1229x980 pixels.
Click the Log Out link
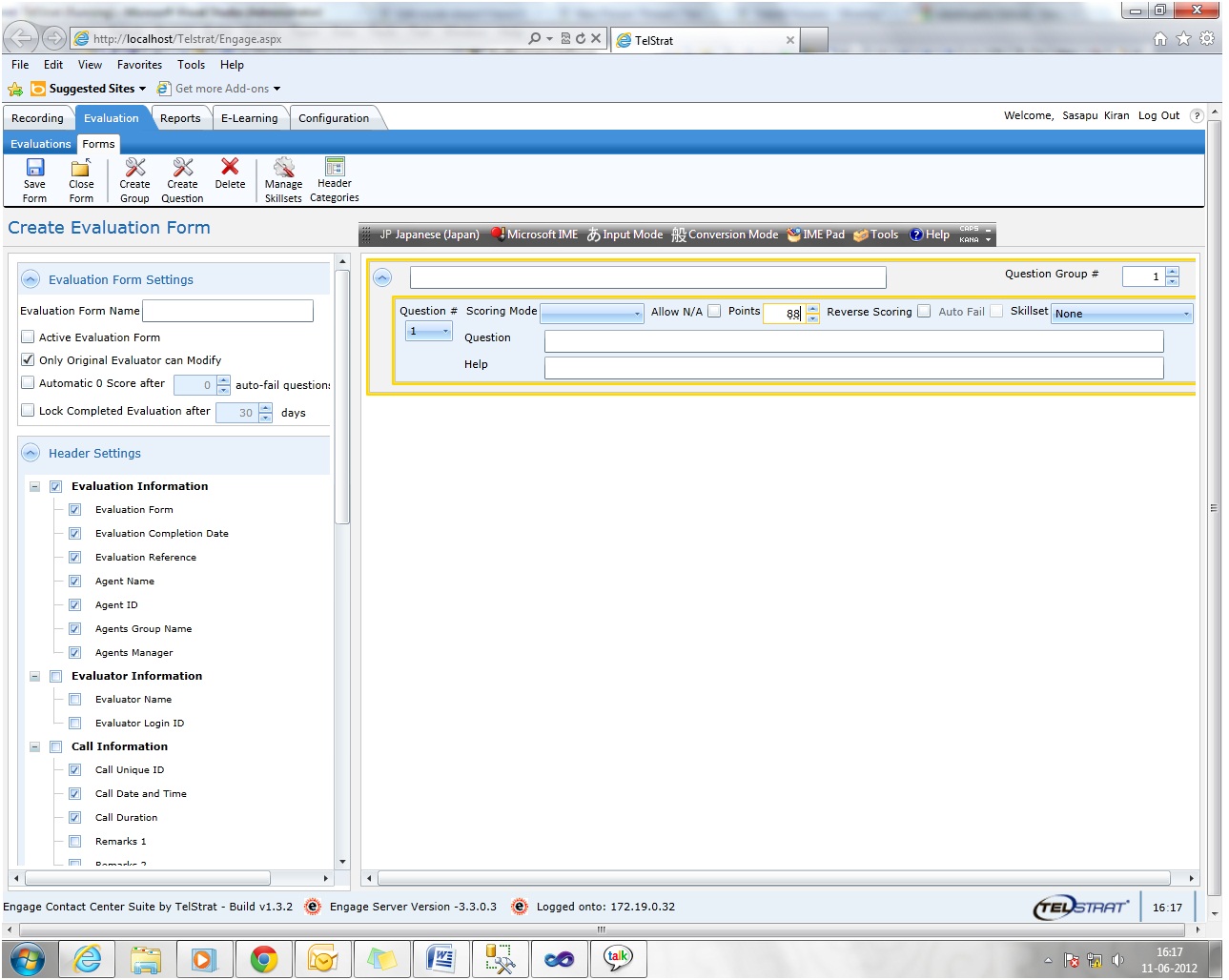point(1158,115)
